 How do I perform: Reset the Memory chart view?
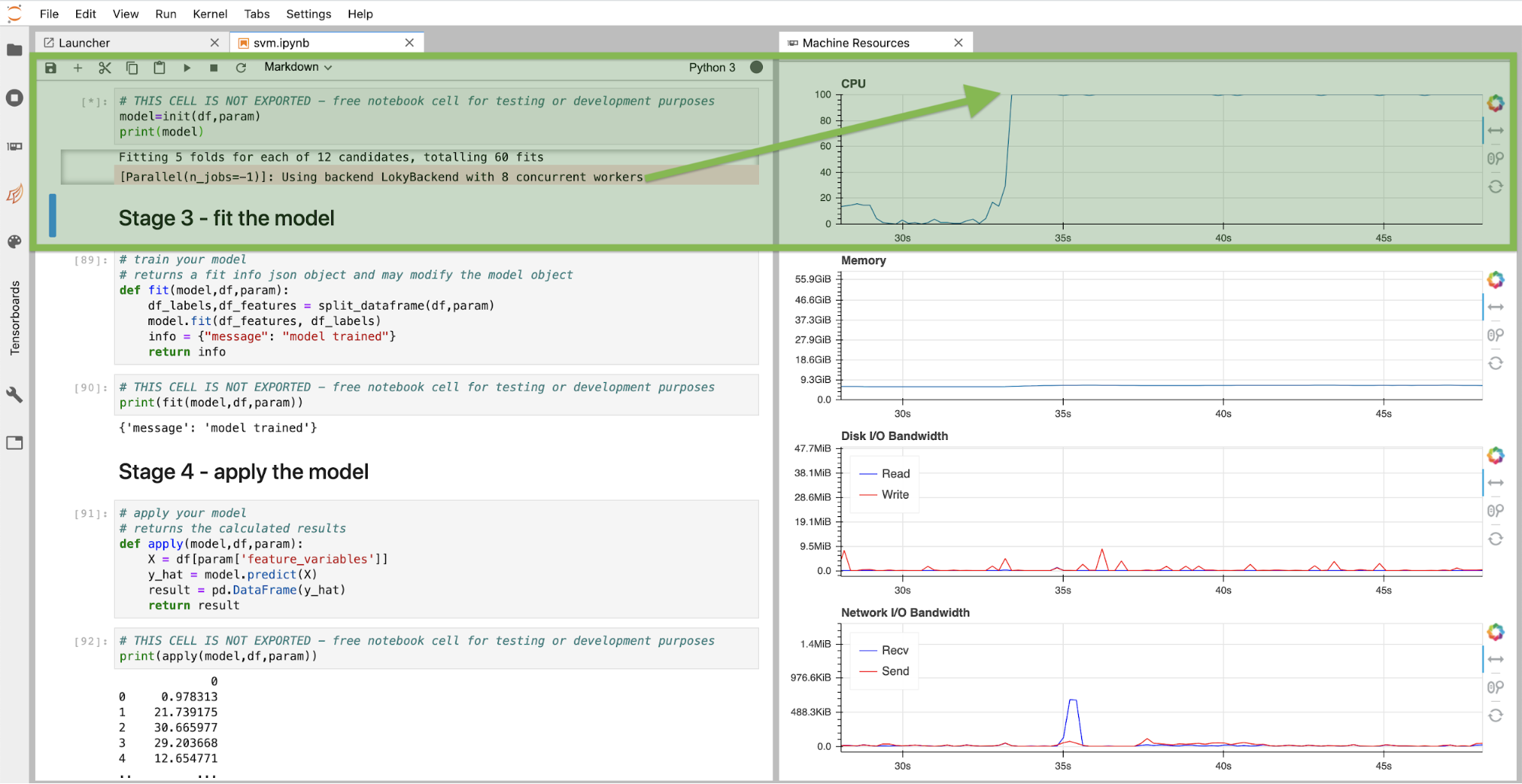(1495, 363)
